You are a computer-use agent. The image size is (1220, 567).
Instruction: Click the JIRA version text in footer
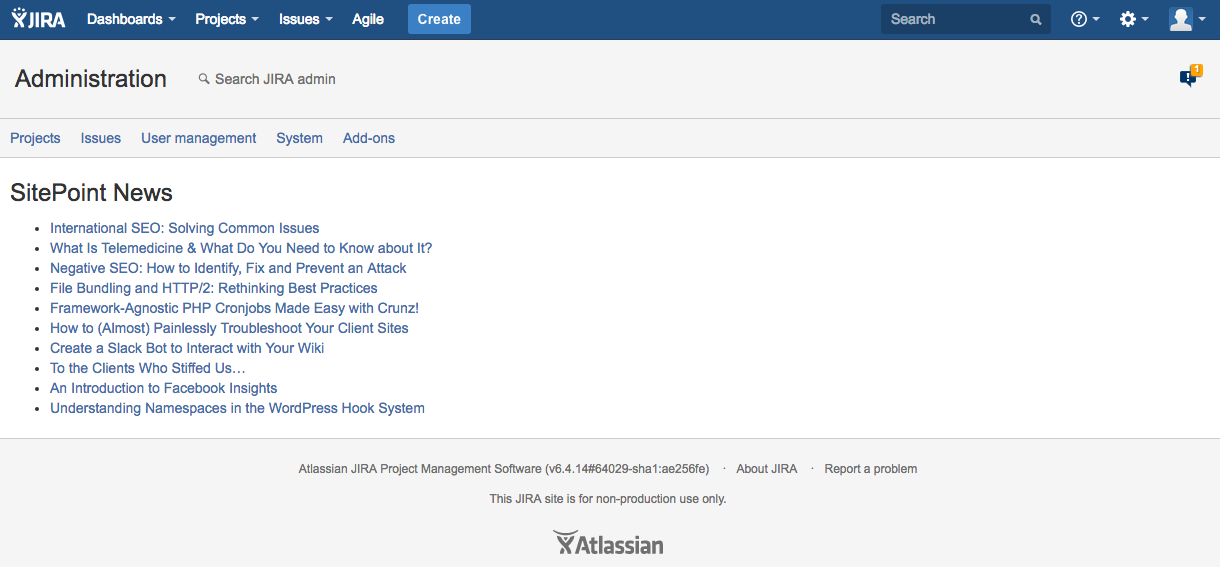[x=504, y=469]
